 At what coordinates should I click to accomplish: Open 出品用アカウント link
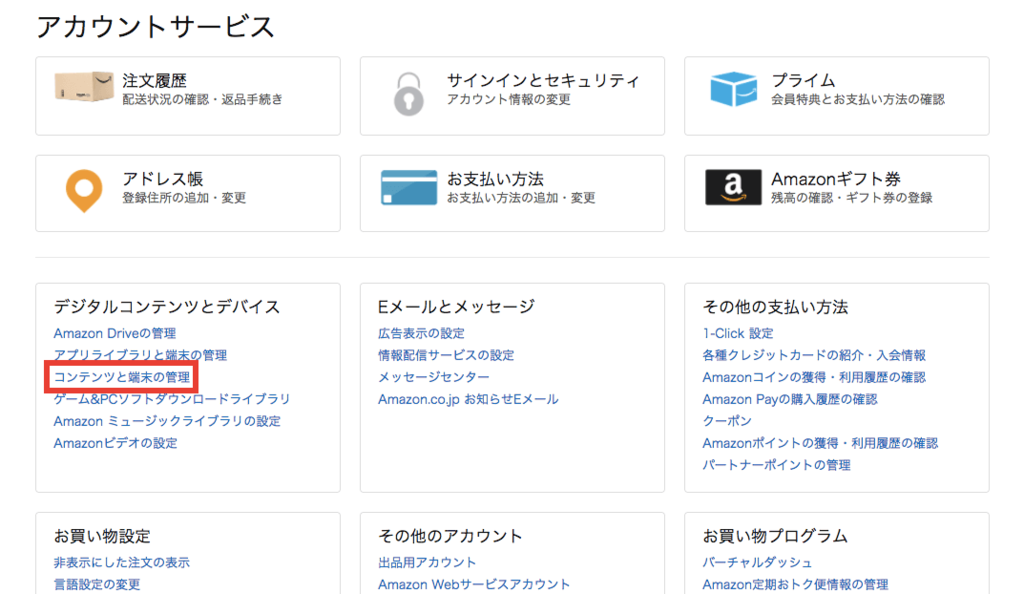point(427,563)
